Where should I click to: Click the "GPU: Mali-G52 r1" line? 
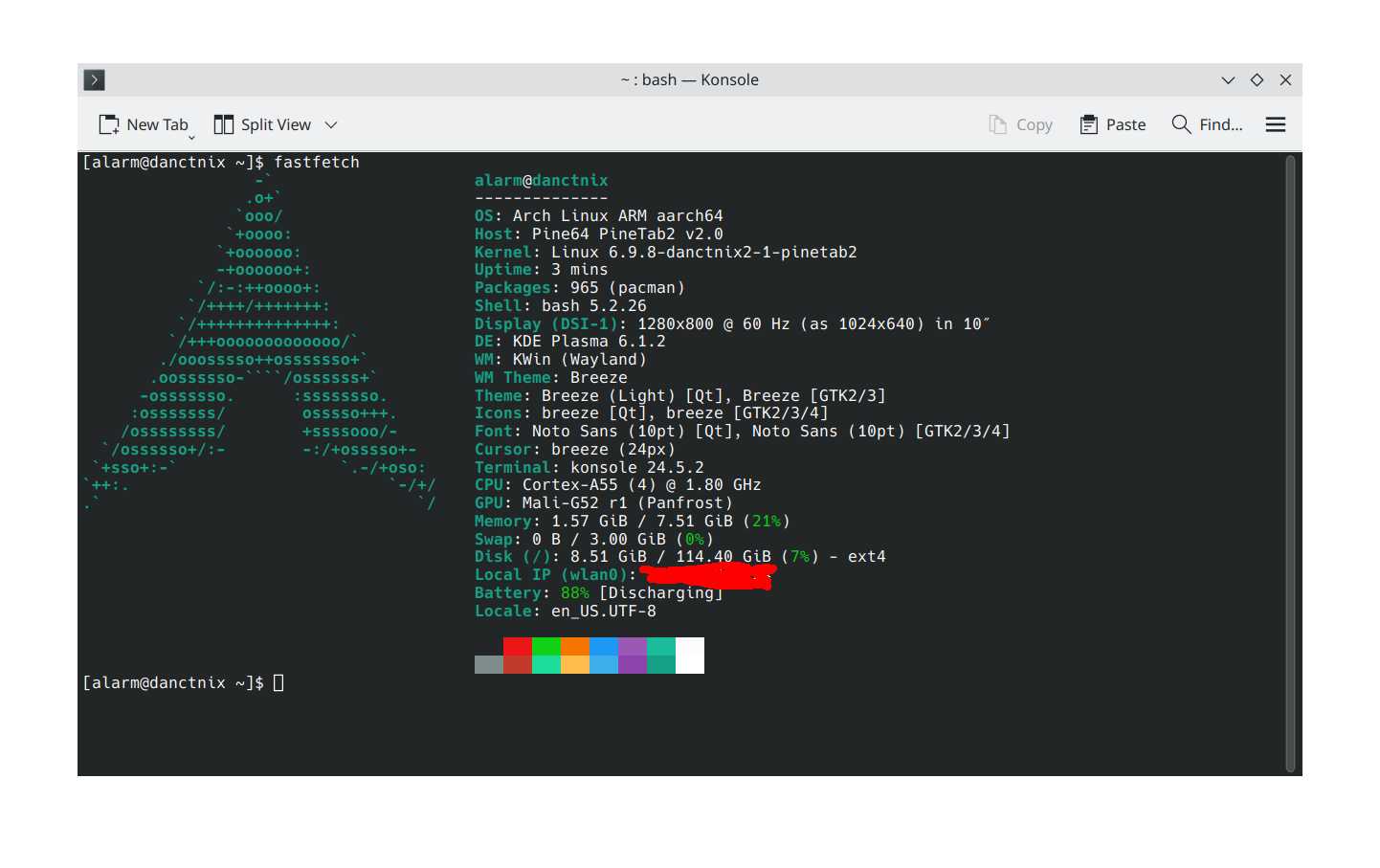tap(604, 503)
